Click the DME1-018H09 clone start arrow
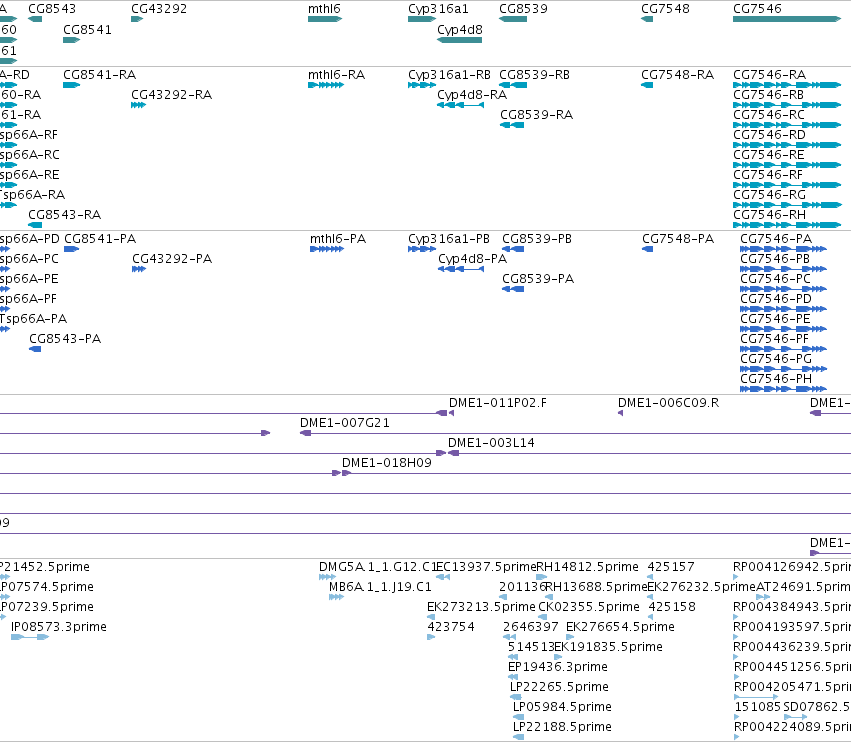Image resolution: width=851 pixels, height=742 pixels. (x=347, y=473)
